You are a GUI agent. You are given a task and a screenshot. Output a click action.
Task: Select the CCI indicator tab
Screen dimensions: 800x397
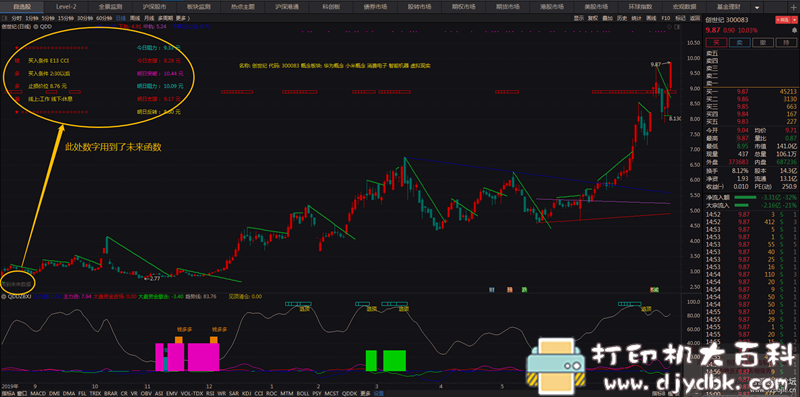tap(259, 393)
